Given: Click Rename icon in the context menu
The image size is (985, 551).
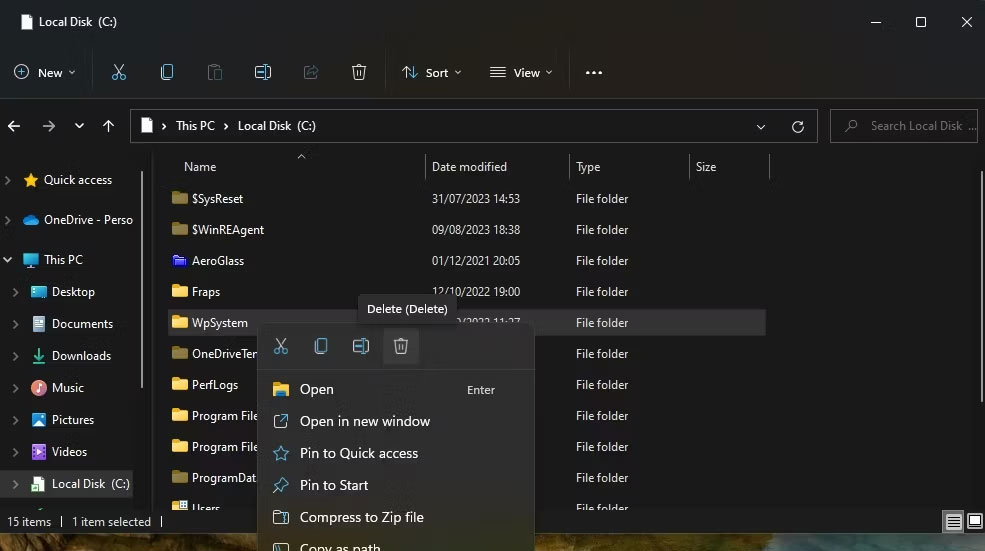Looking at the screenshot, I should coord(361,346).
